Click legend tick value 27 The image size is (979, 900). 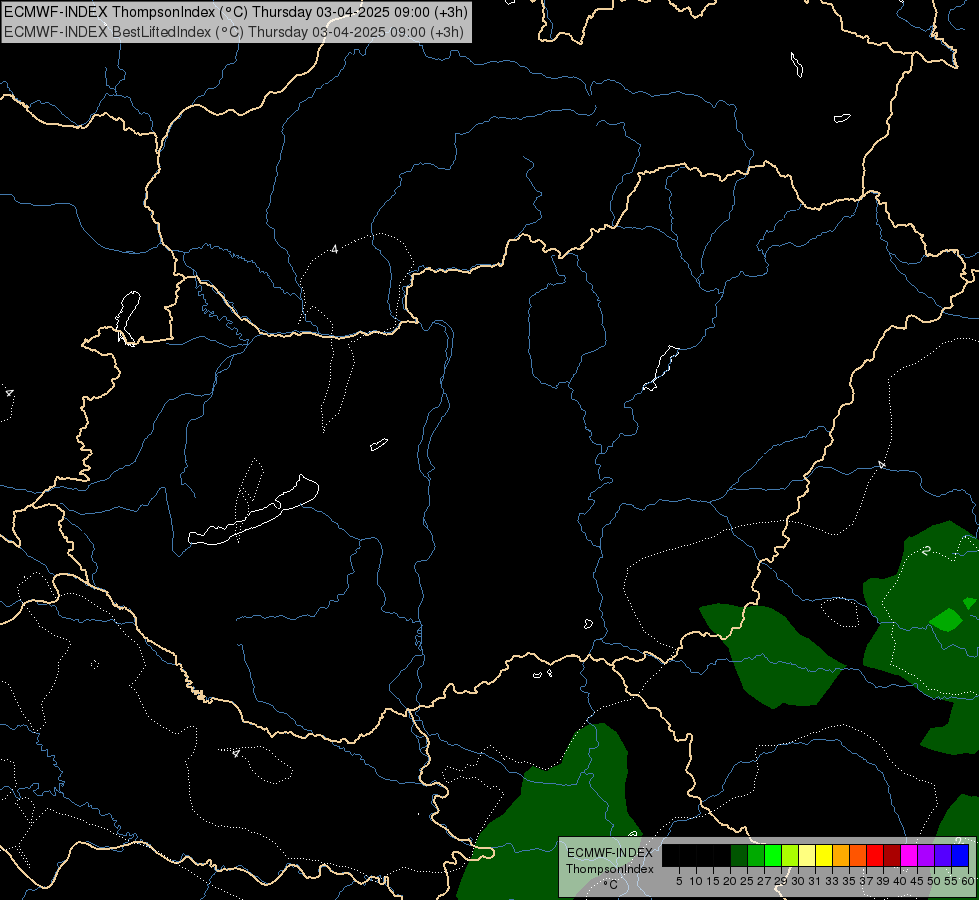tap(764, 881)
